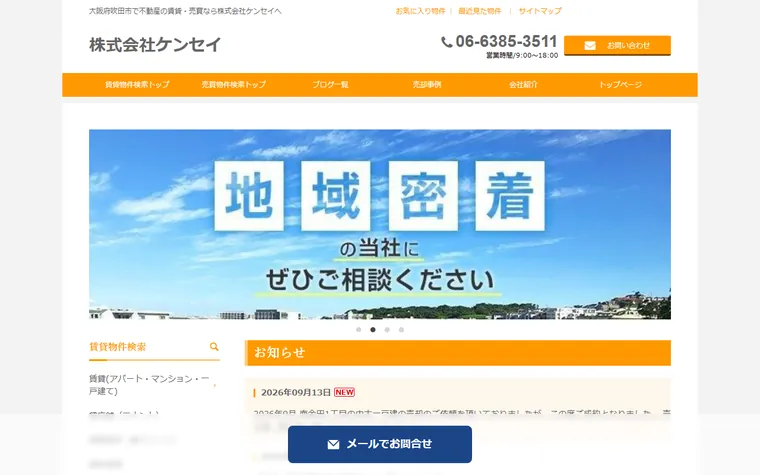Click the NEW badge beside 2026年09月13日
Screen dimensions: 760x475
coord(344,392)
